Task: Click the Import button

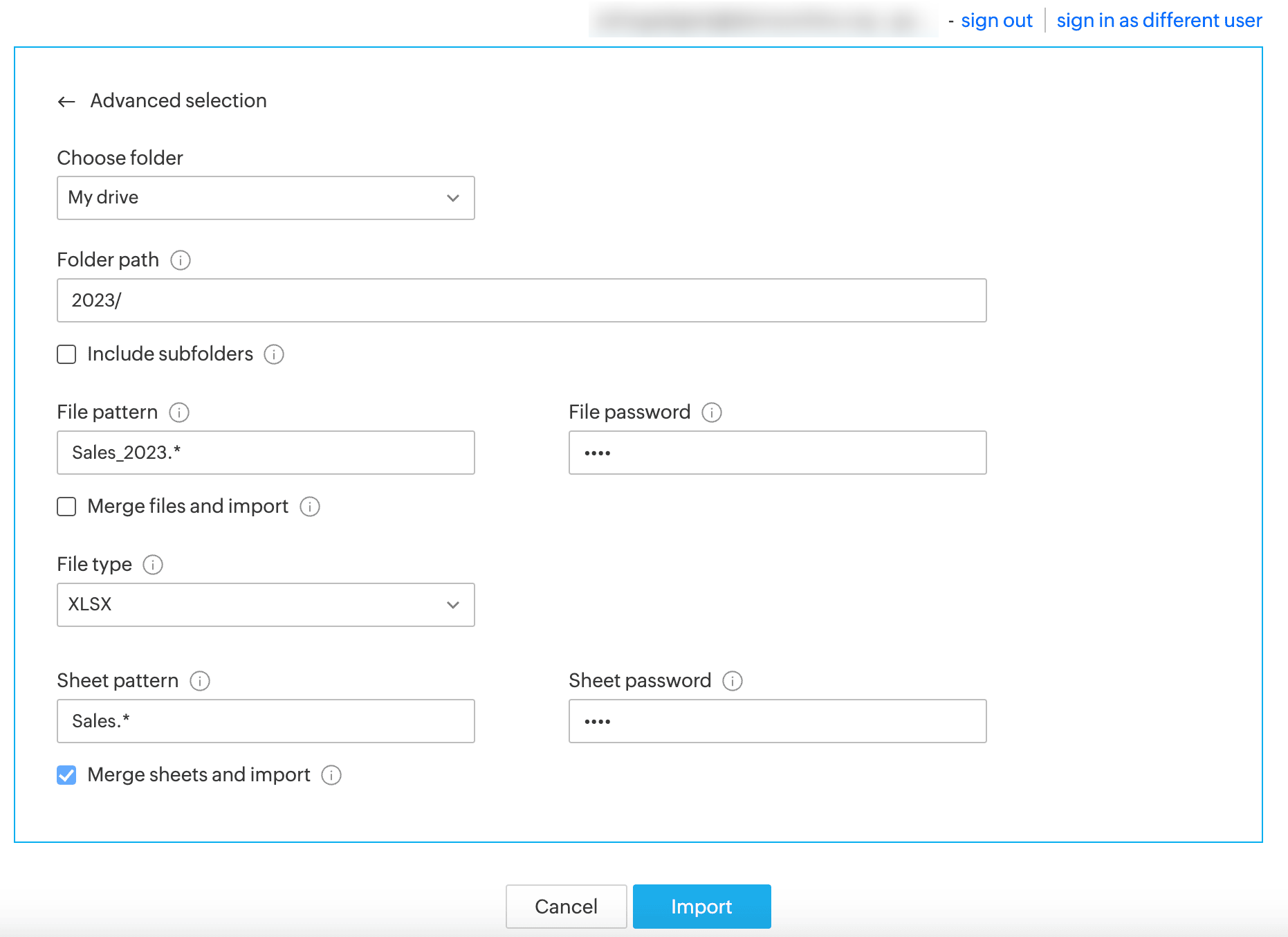Action: tap(701, 907)
